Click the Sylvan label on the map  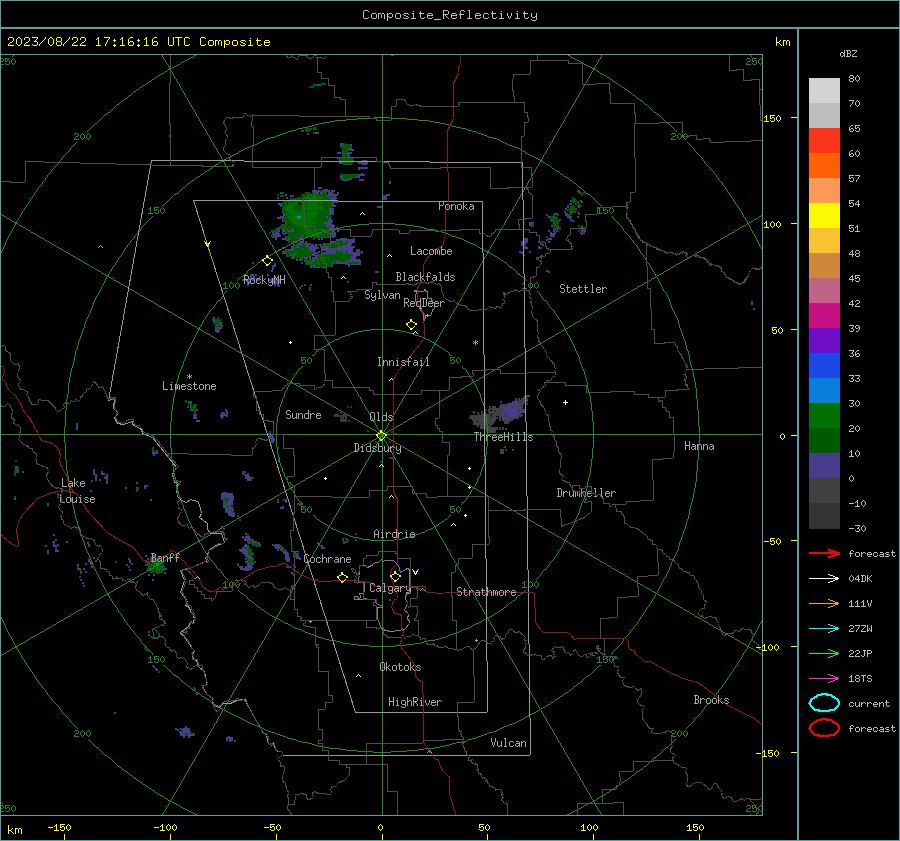click(382, 295)
